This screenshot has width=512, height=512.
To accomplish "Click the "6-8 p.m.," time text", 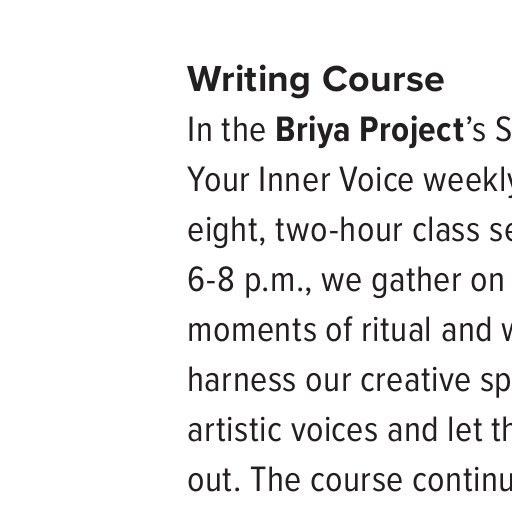I will click(250, 282).
